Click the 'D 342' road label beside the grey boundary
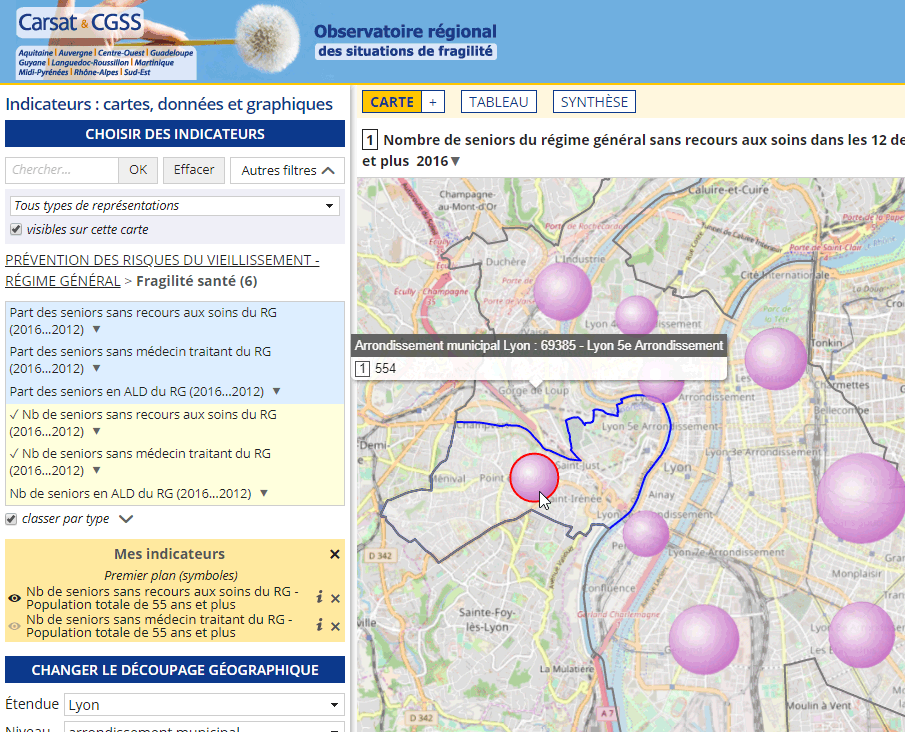Viewport: 905px width, 732px height. click(x=380, y=556)
